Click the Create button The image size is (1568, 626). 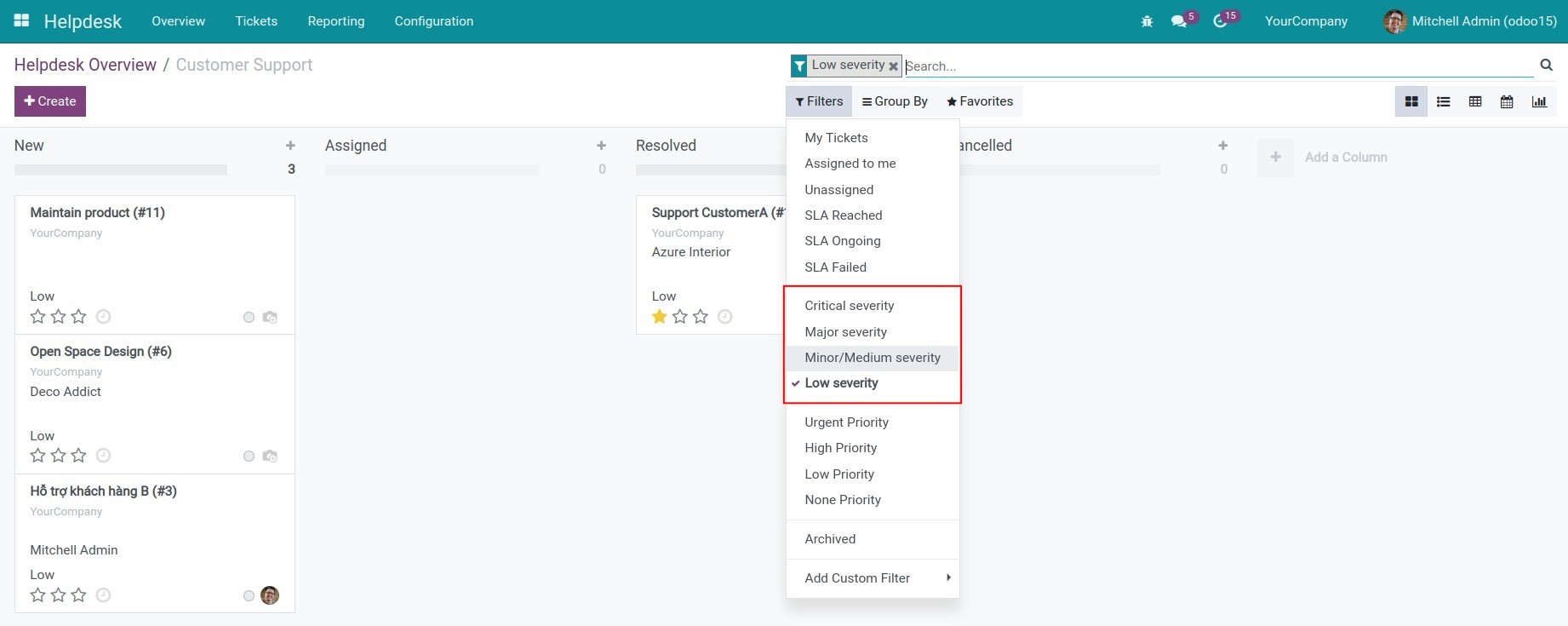tap(50, 101)
